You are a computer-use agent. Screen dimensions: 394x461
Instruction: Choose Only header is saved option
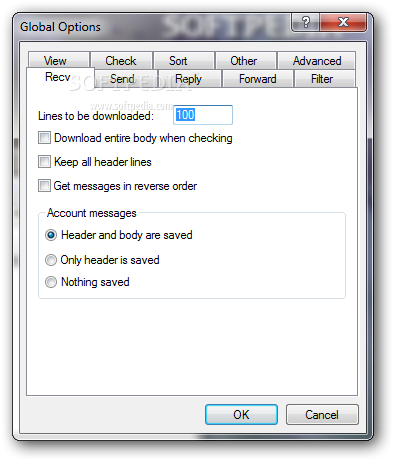tap(102, 260)
